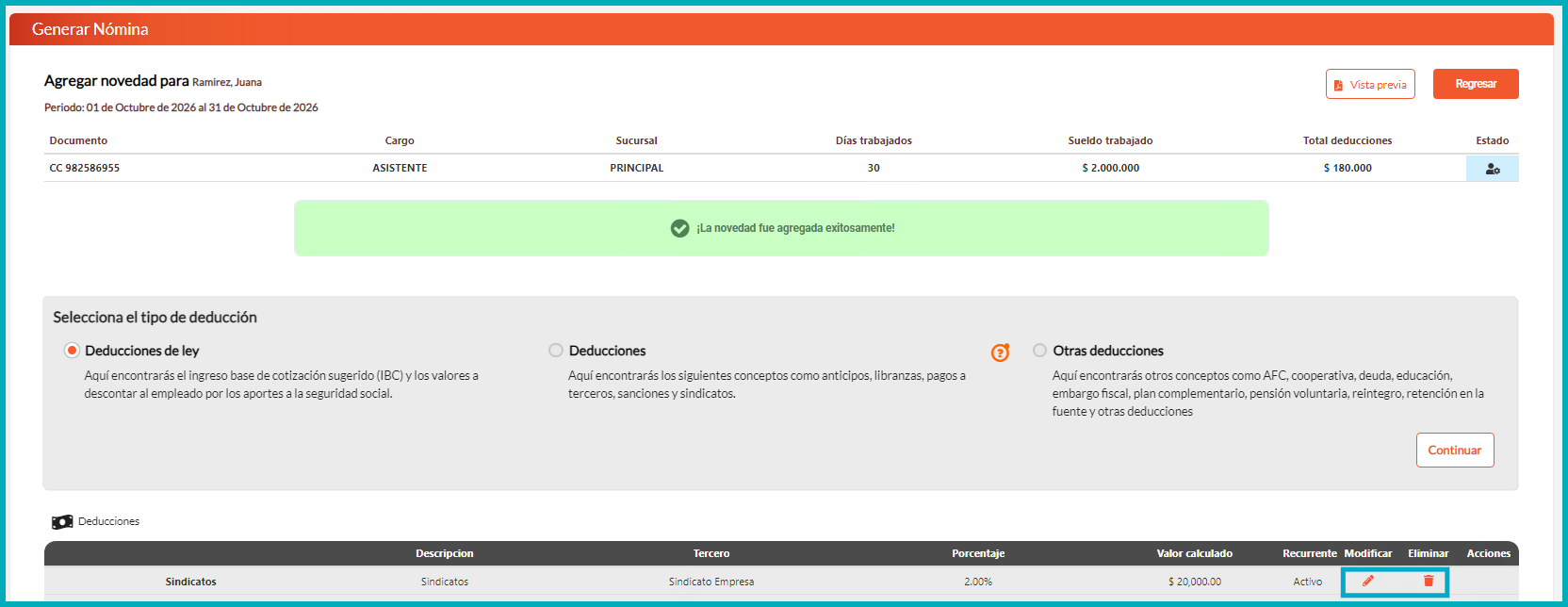The image size is (1568, 607).
Task: Click the Continuar button
Action: [x=1455, y=451]
